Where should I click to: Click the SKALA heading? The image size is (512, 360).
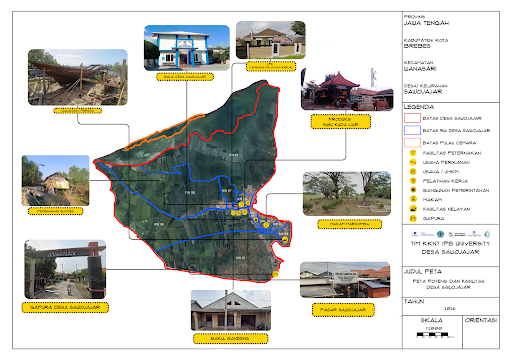point(432,320)
